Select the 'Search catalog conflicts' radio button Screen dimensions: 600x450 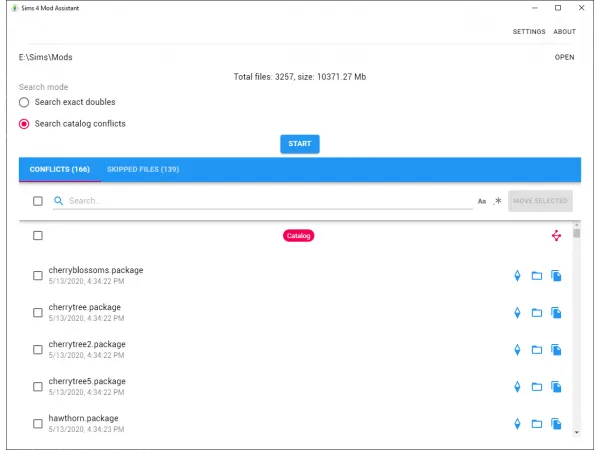25,124
